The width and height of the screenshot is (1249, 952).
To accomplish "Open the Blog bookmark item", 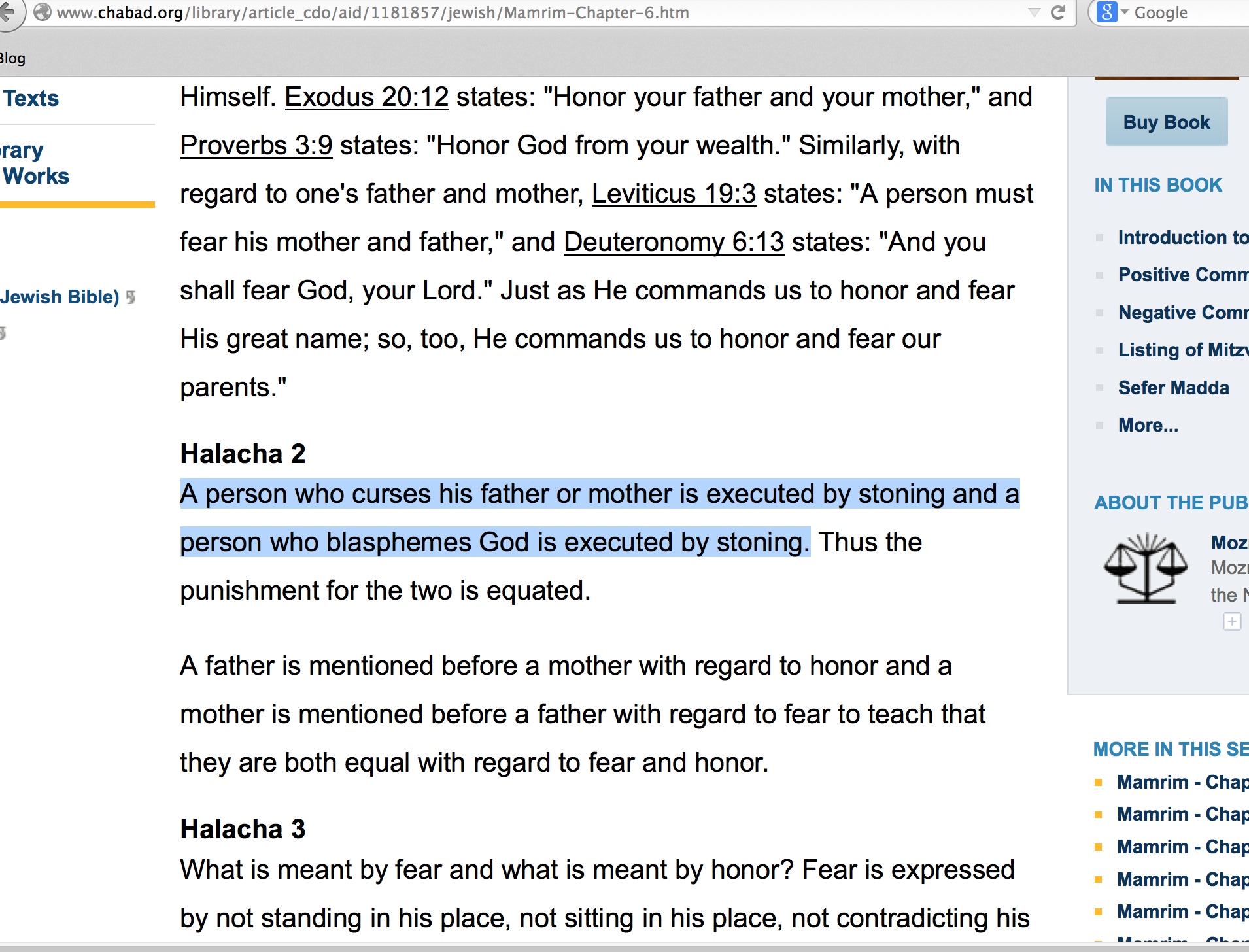I will click(x=13, y=58).
